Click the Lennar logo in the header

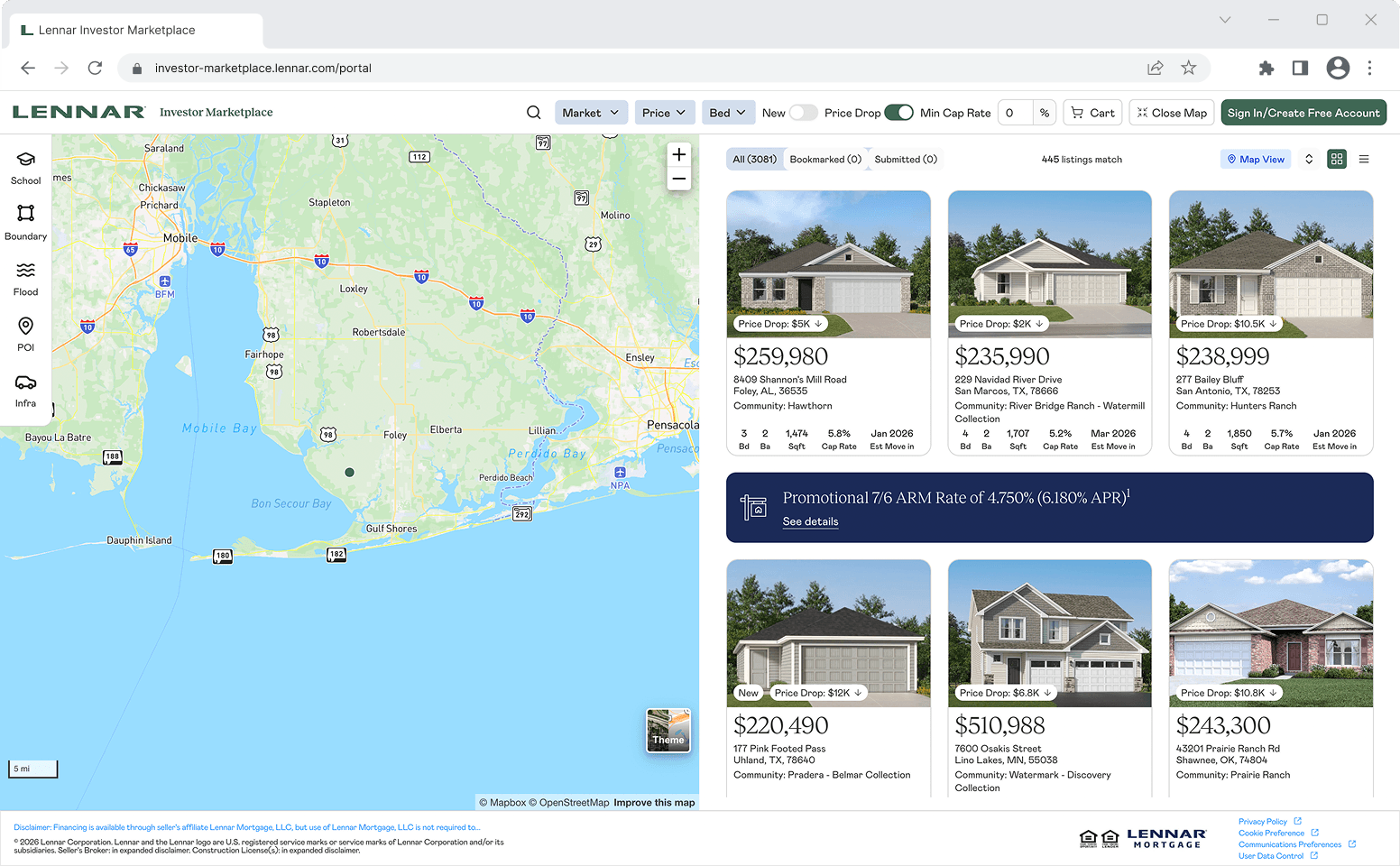click(x=79, y=112)
